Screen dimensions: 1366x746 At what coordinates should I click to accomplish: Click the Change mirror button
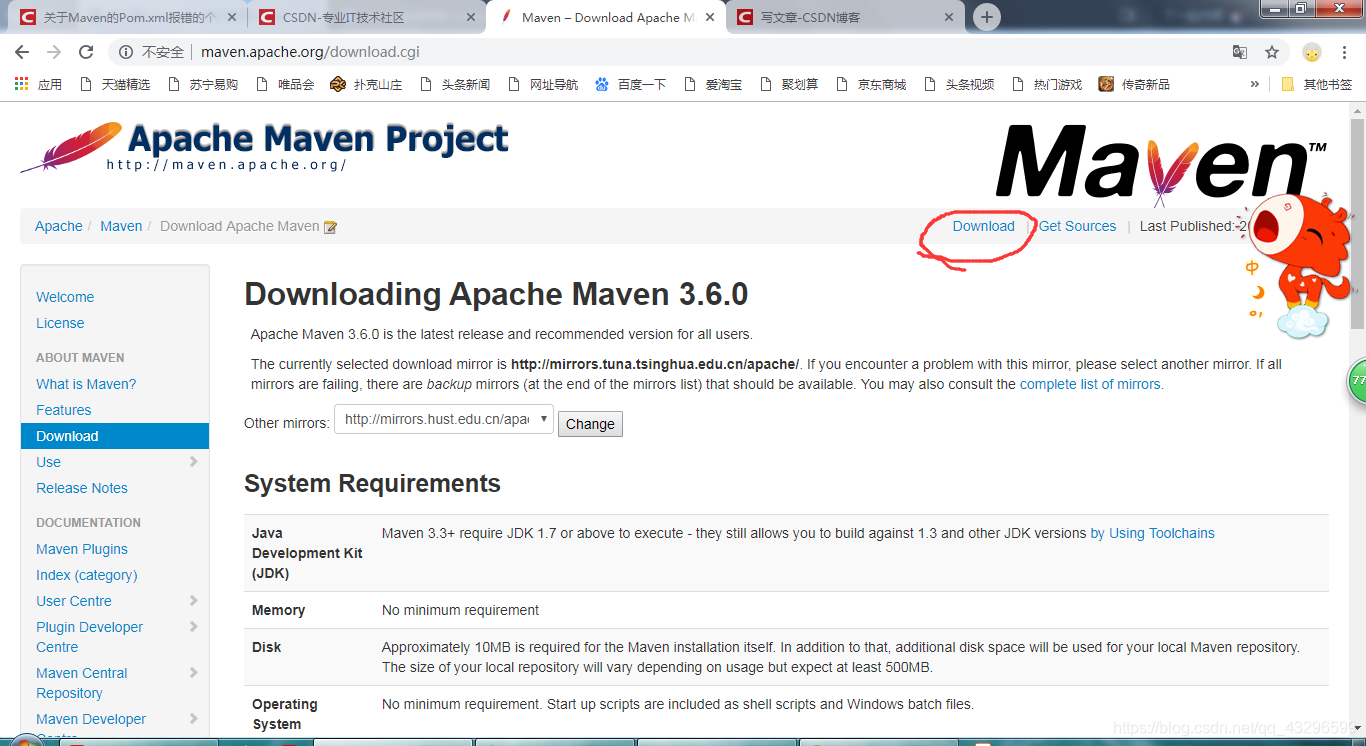[x=590, y=424]
